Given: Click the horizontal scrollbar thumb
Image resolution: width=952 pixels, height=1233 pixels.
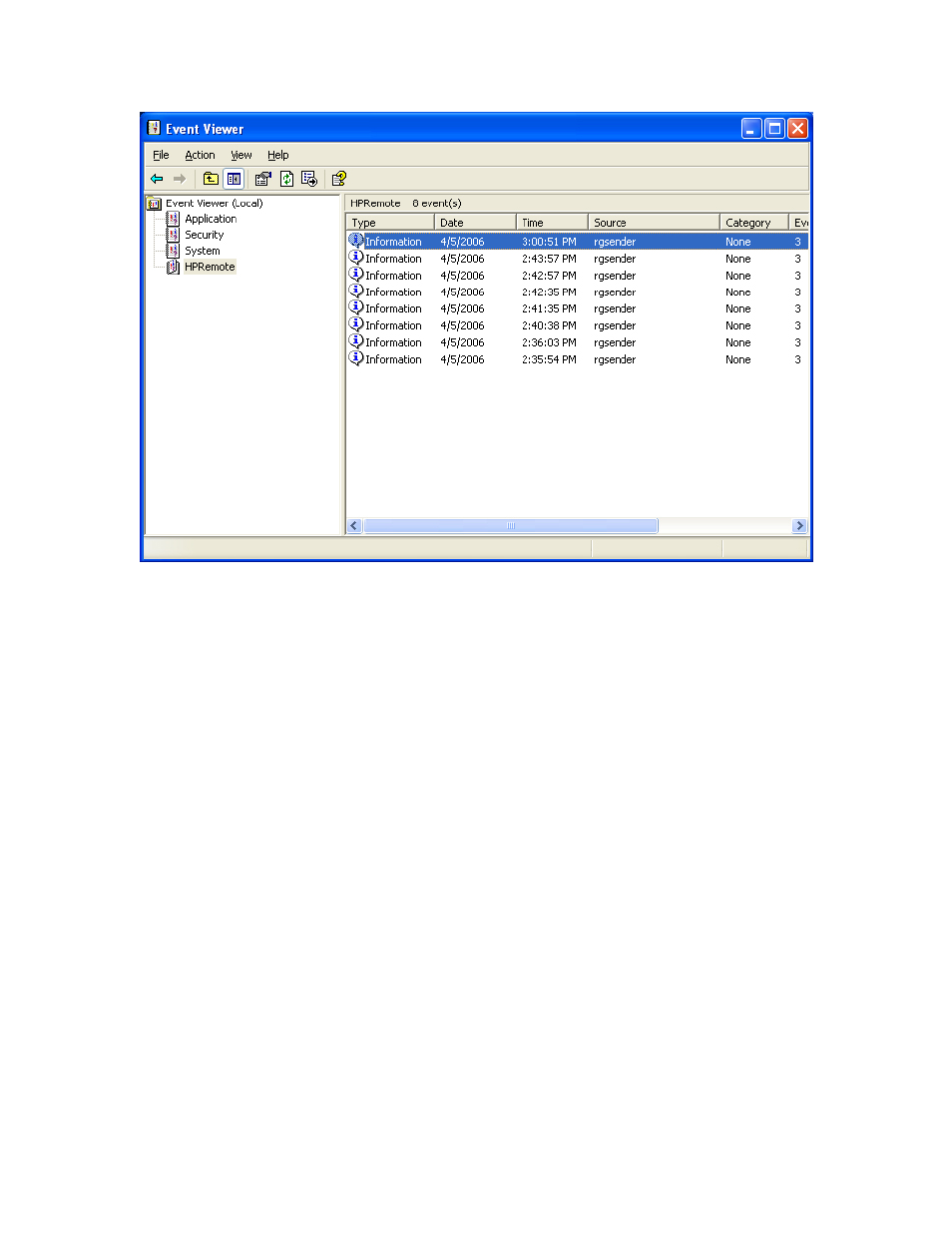Looking at the screenshot, I should coord(510,526).
